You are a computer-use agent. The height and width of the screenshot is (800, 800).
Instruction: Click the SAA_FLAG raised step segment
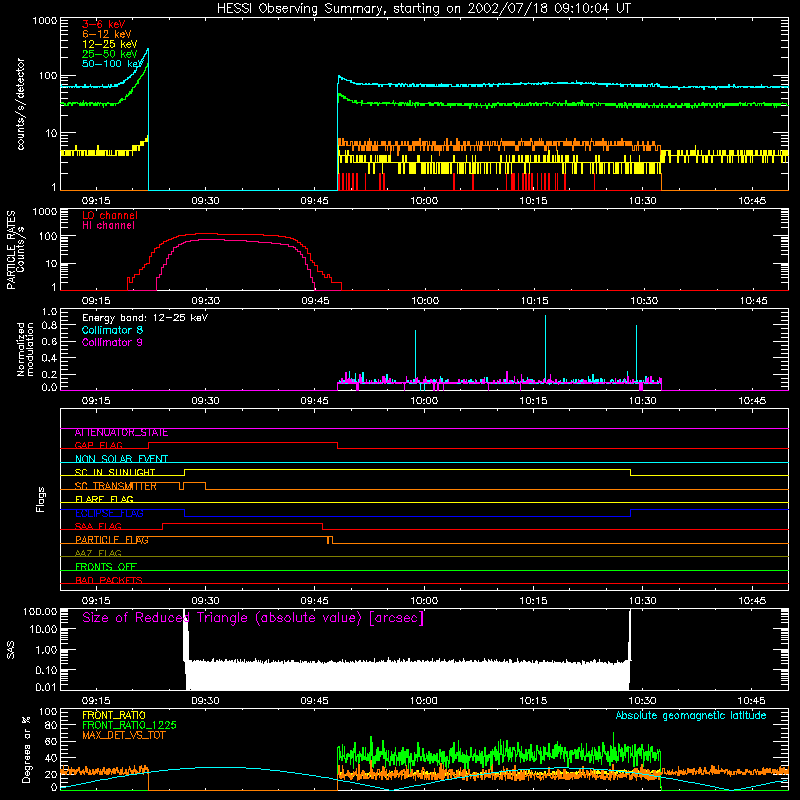tap(242, 523)
